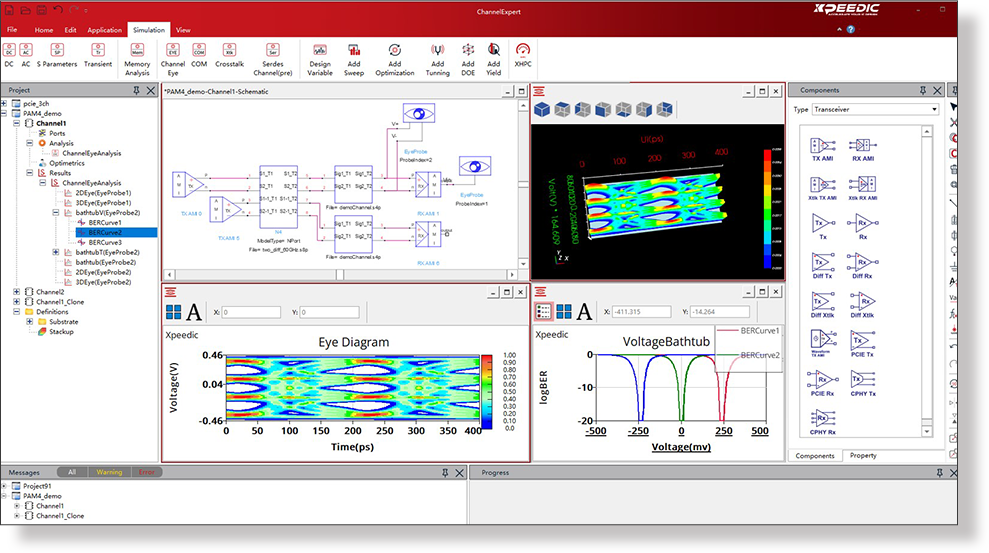Pick the RX AMI component

[x=863, y=149]
